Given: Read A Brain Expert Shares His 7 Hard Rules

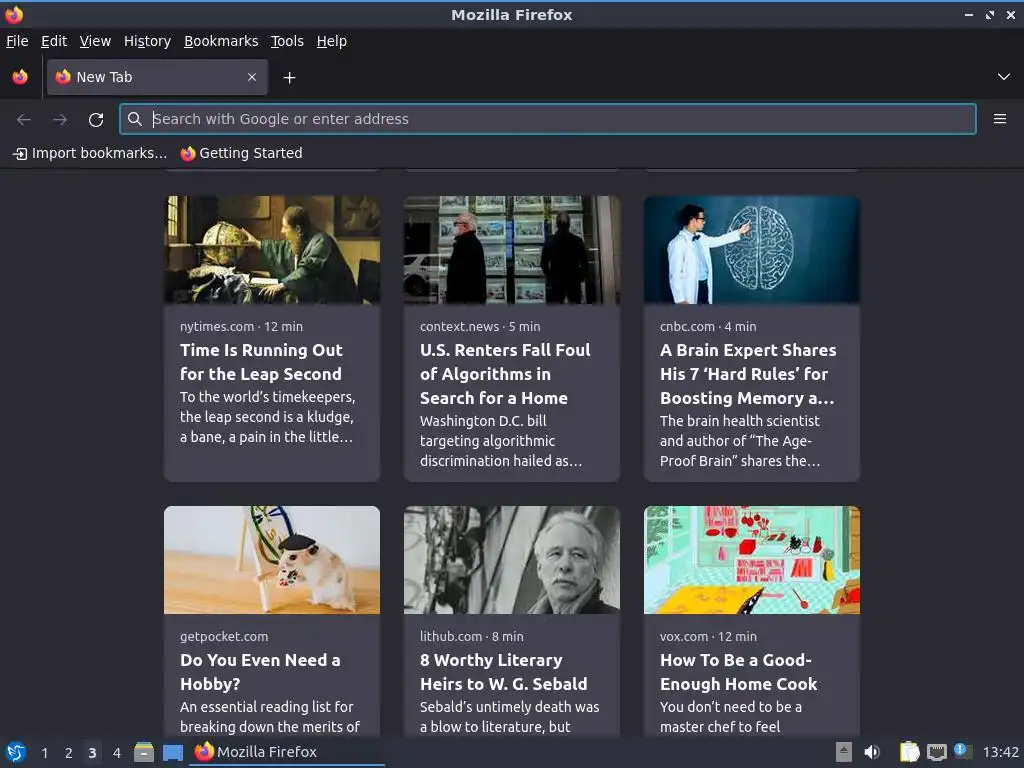Looking at the screenshot, I should [x=748, y=374].
